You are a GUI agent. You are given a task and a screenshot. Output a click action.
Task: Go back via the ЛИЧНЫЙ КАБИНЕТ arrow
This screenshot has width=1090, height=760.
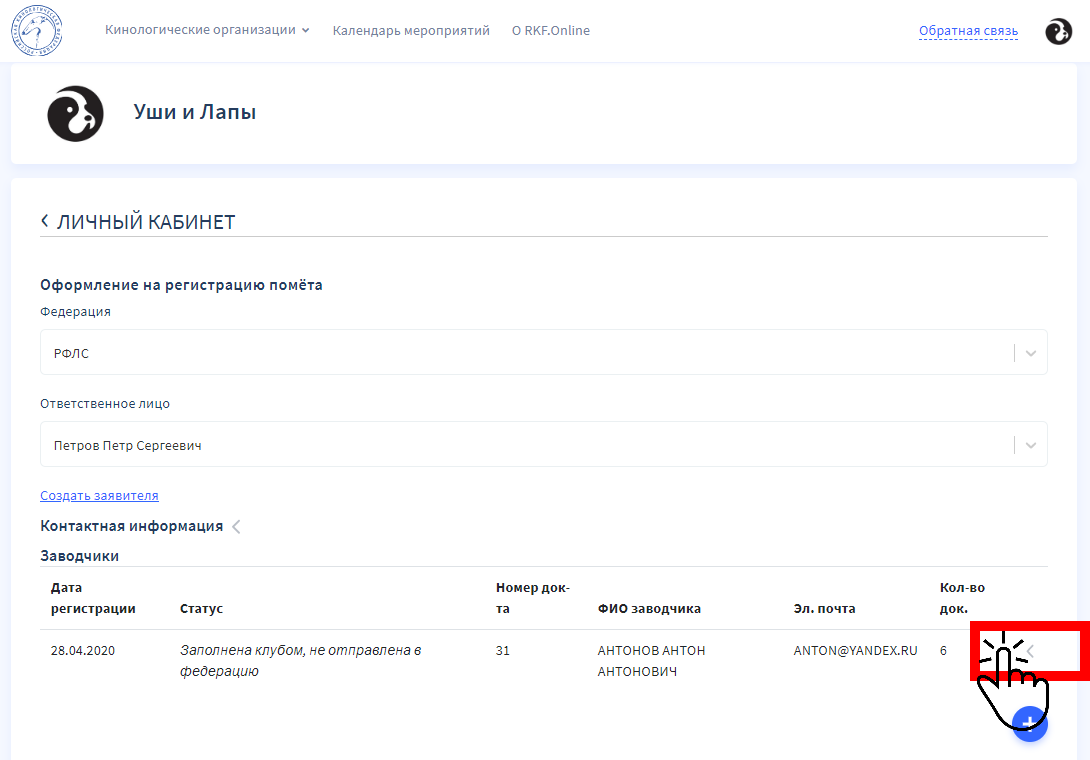click(45, 221)
